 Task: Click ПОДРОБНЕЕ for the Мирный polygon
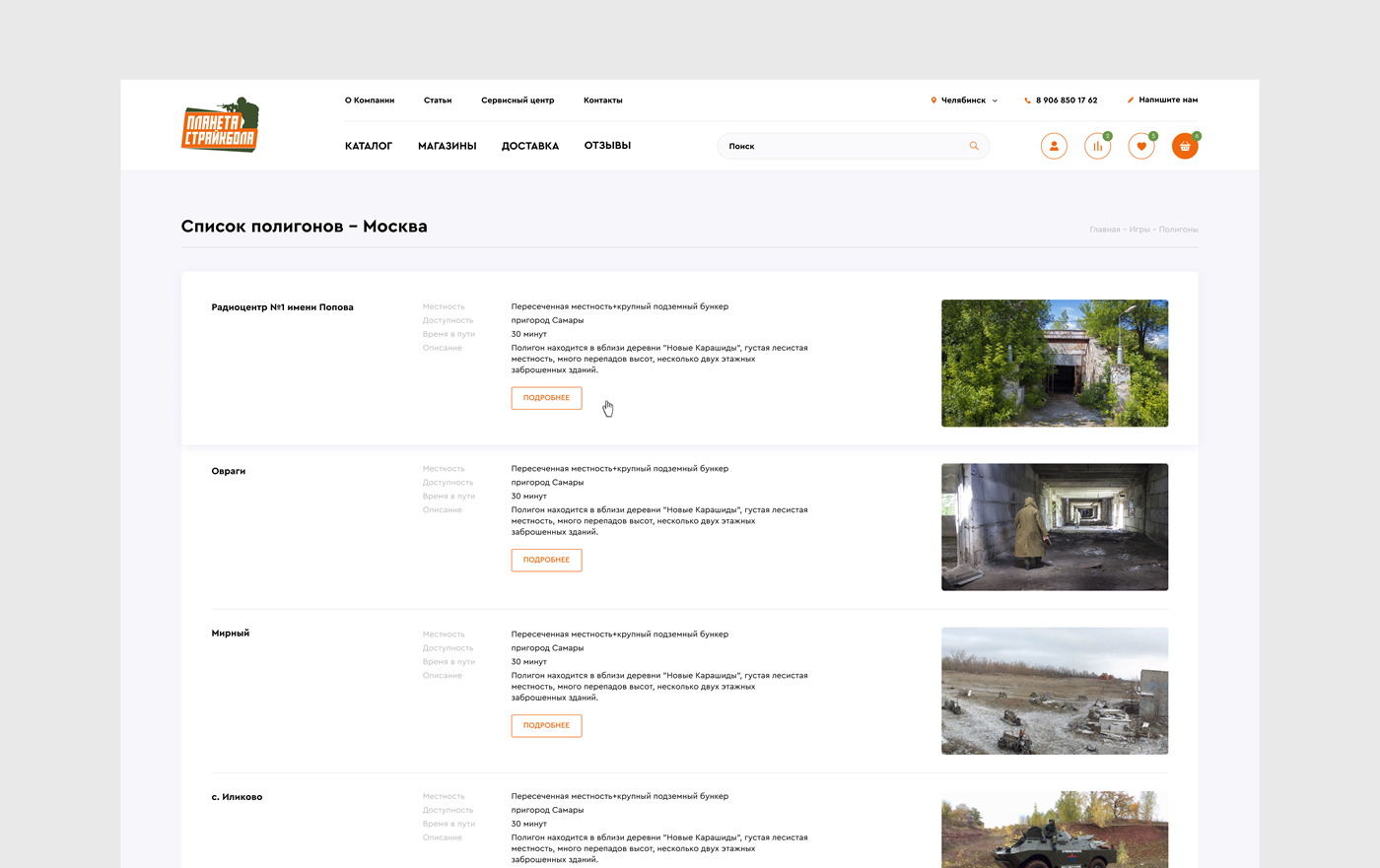546,725
